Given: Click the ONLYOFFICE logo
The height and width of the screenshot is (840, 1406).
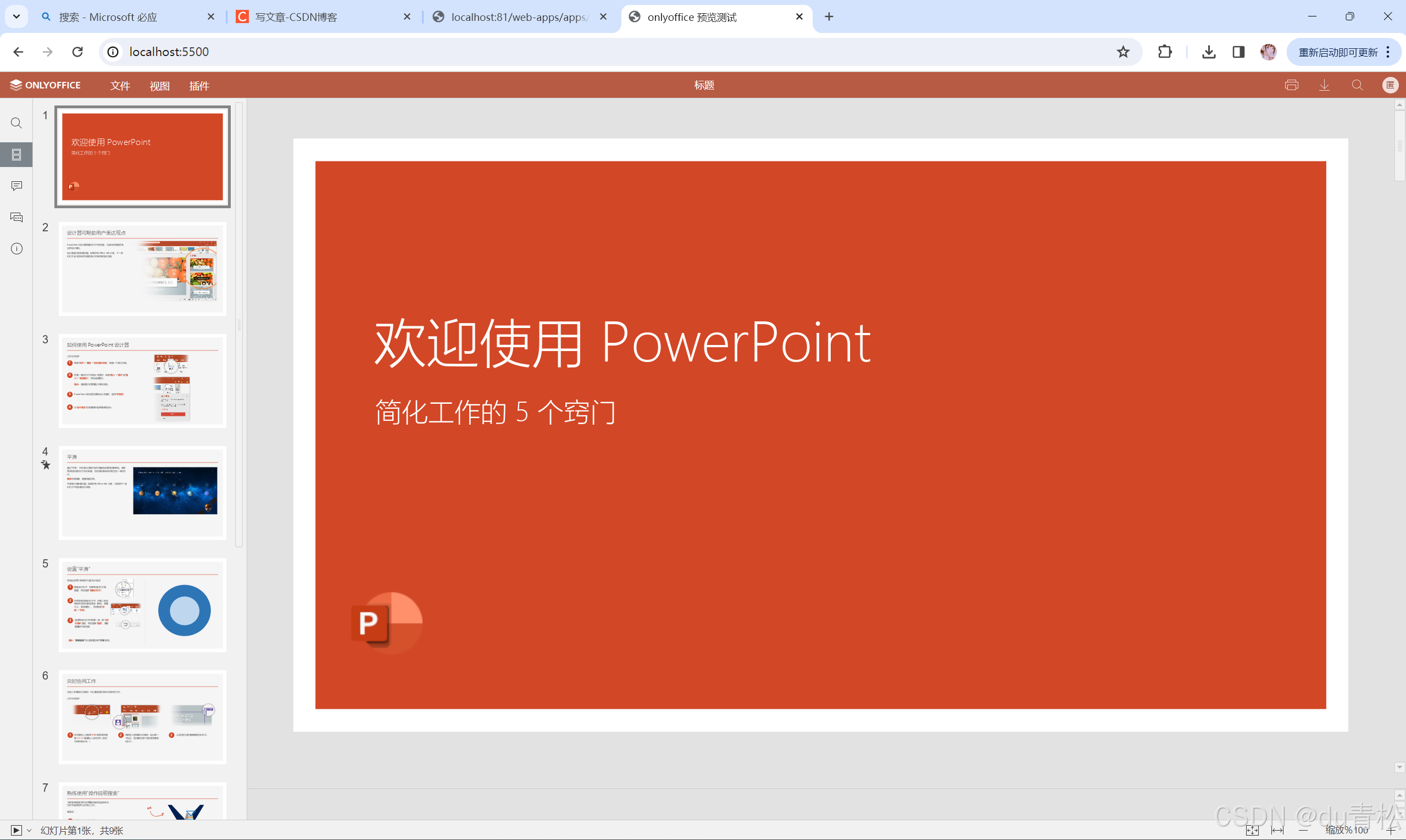Looking at the screenshot, I should click(x=45, y=85).
